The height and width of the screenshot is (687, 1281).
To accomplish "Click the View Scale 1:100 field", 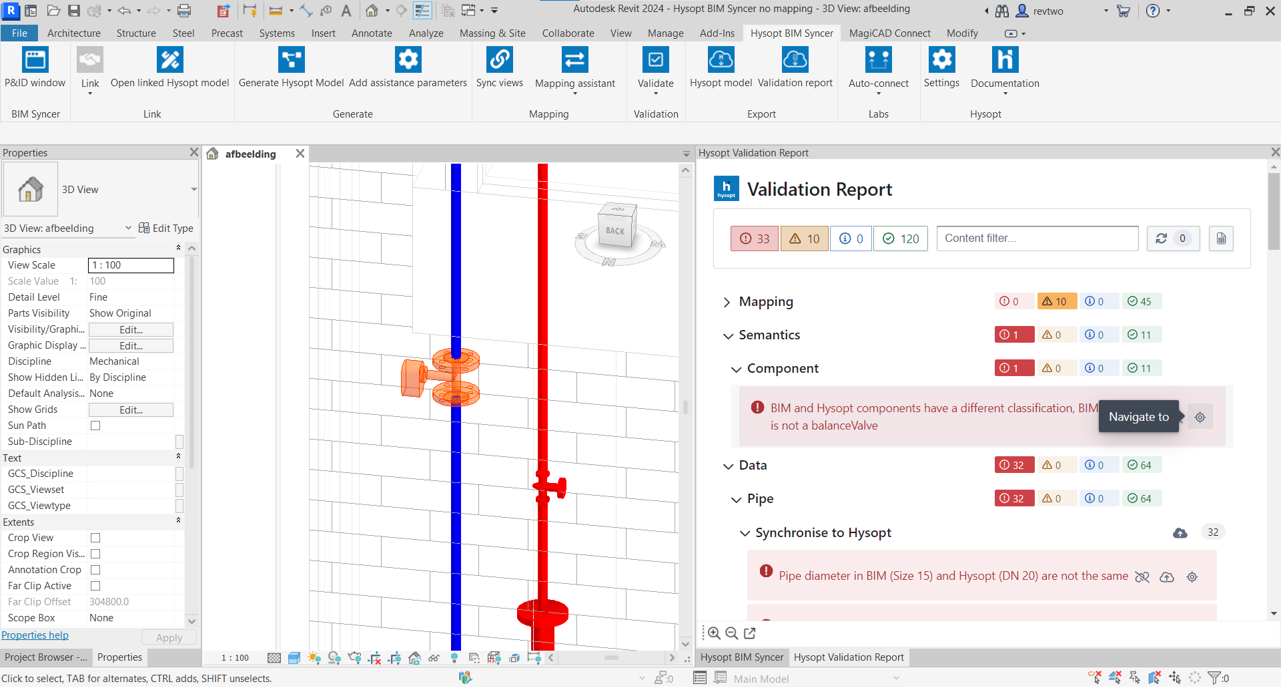I will (131, 266).
